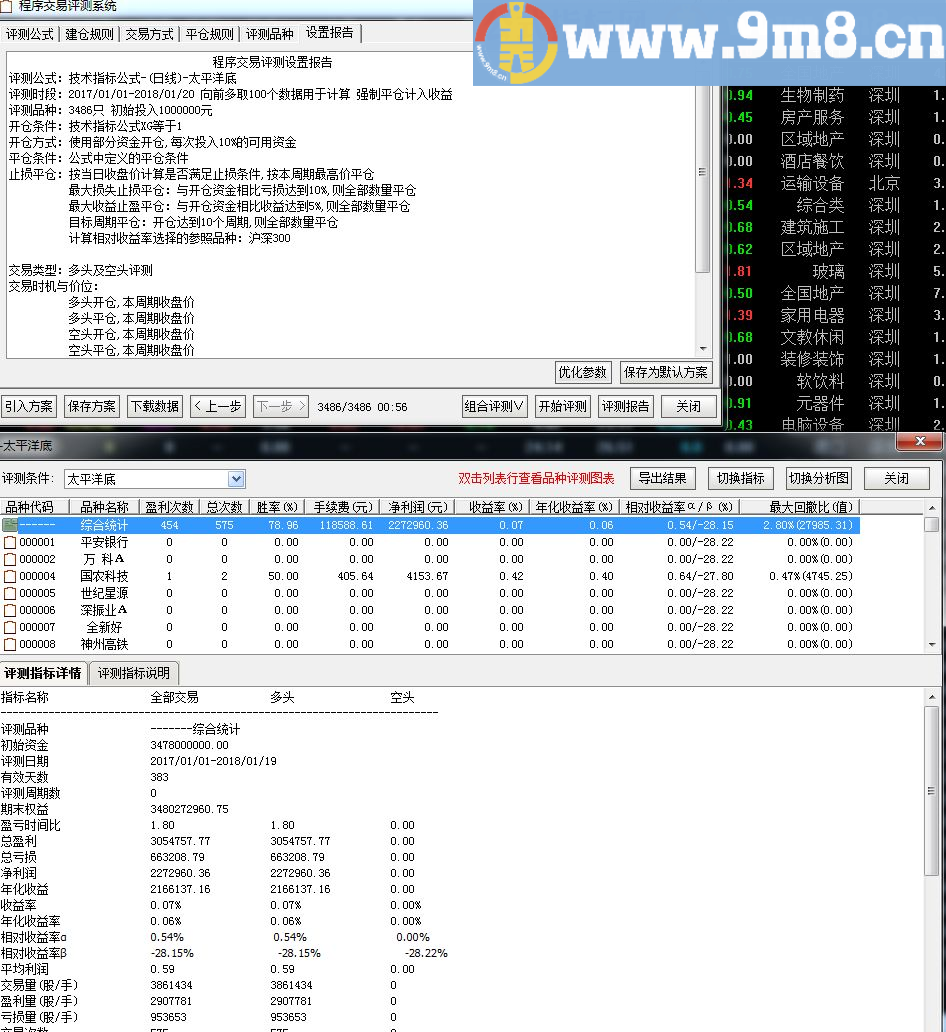Viewport: 946px width, 1032px height.
Task: Select the 平仓规则 tab
Action: pos(209,34)
